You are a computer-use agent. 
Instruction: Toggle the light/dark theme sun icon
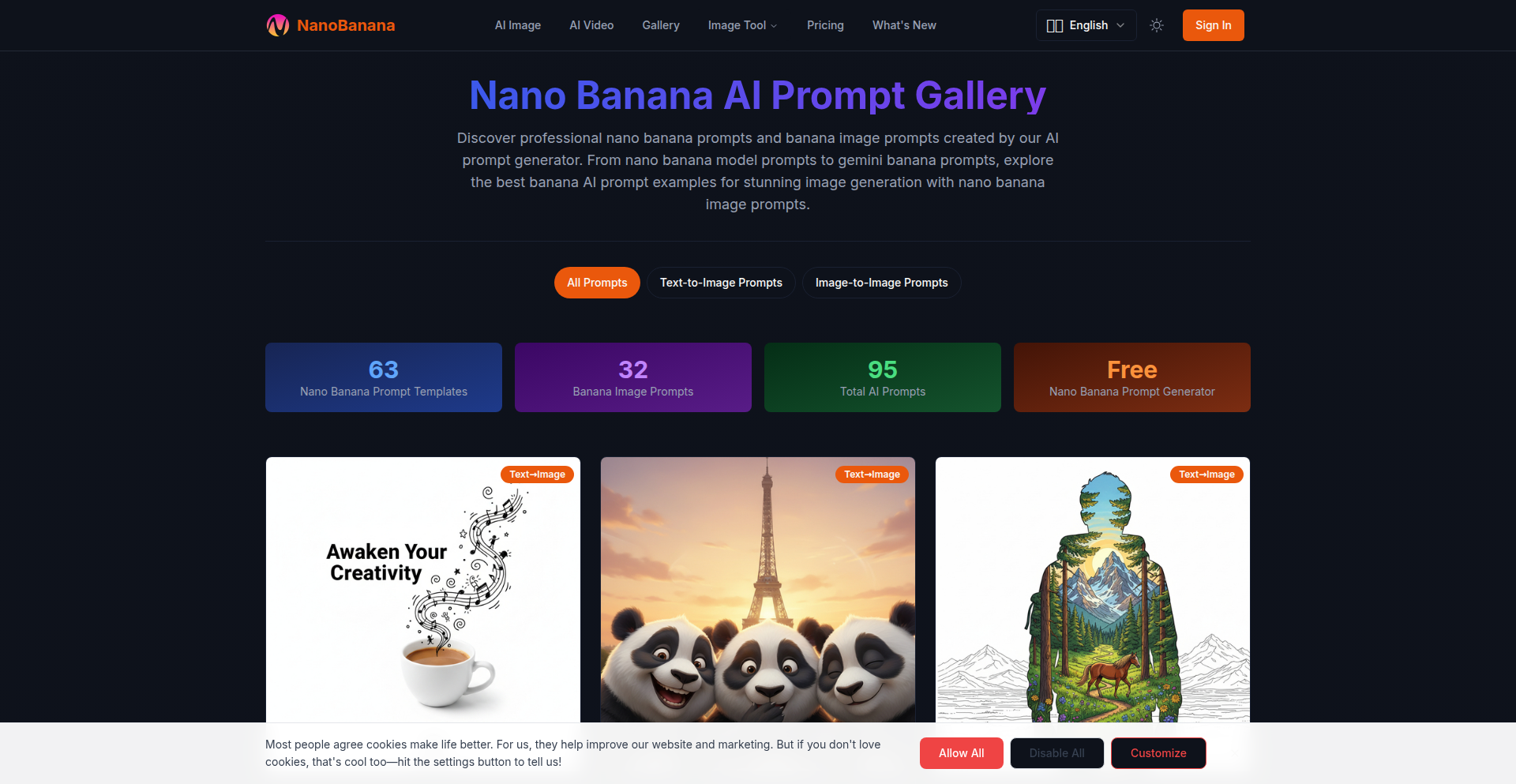1157,25
